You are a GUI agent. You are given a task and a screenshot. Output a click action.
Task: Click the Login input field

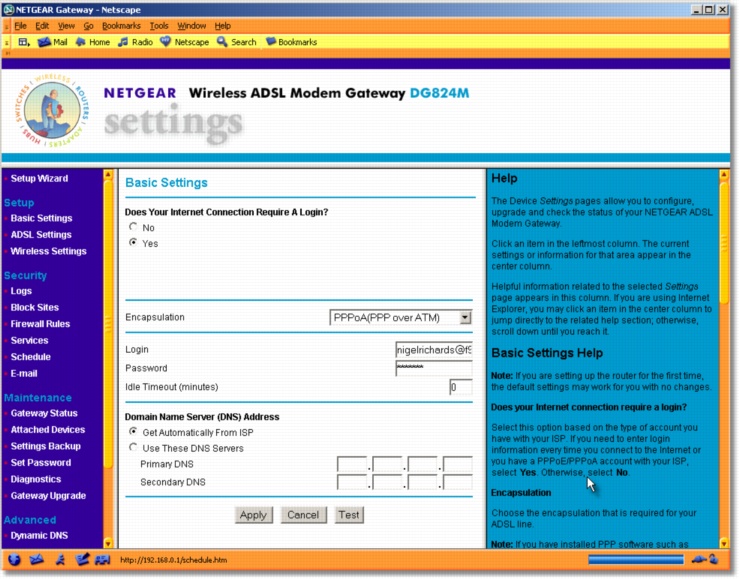pyautogui.click(x=434, y=350)
